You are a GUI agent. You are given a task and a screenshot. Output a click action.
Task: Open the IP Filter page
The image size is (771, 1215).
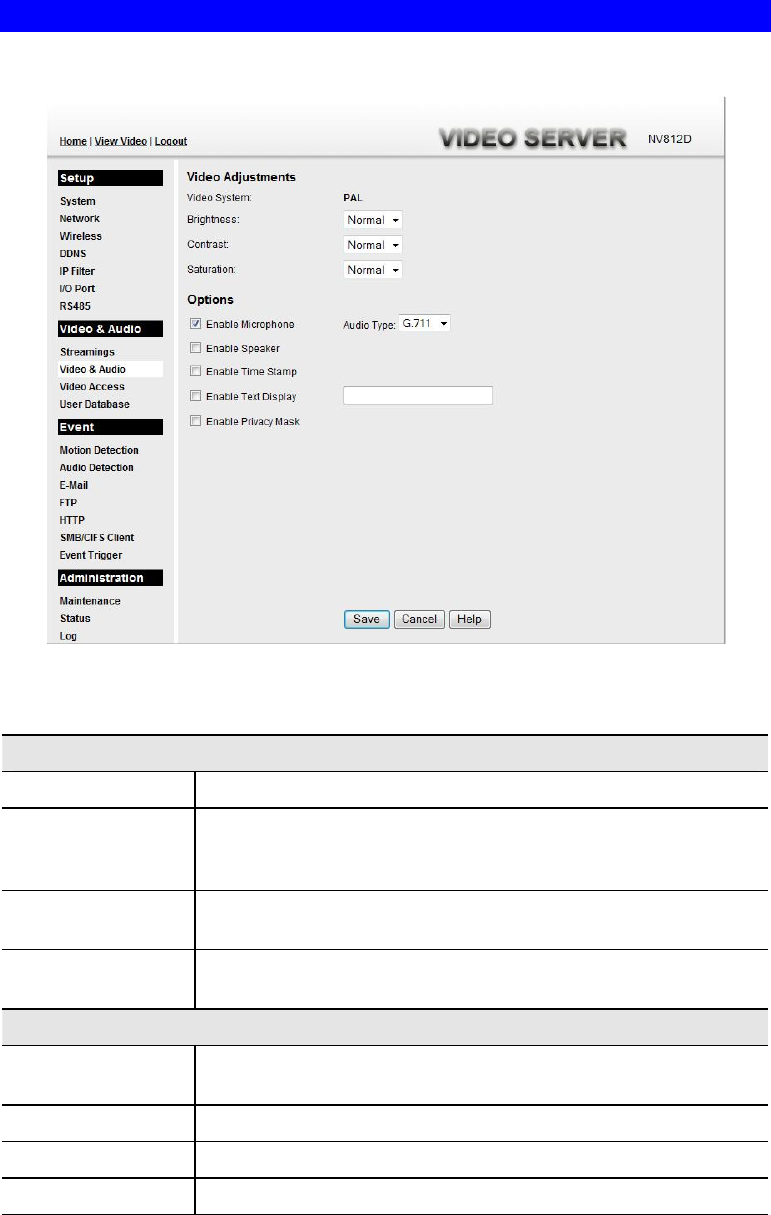coord(78,271)
